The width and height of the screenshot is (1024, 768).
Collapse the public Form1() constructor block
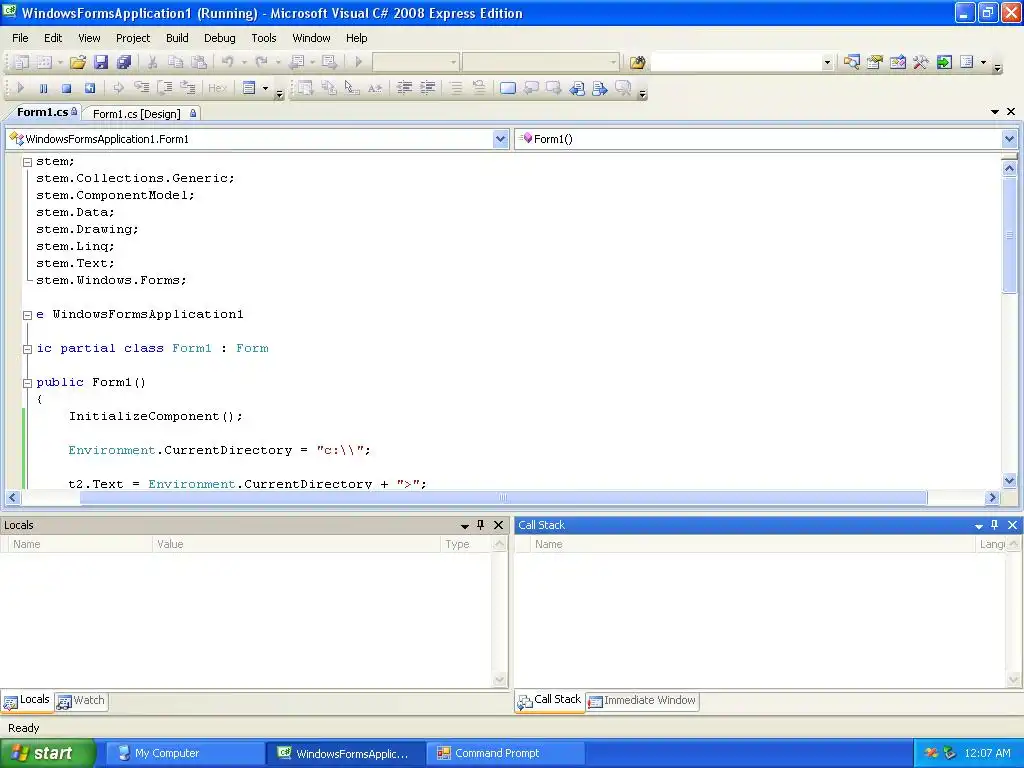pos(27,383)
